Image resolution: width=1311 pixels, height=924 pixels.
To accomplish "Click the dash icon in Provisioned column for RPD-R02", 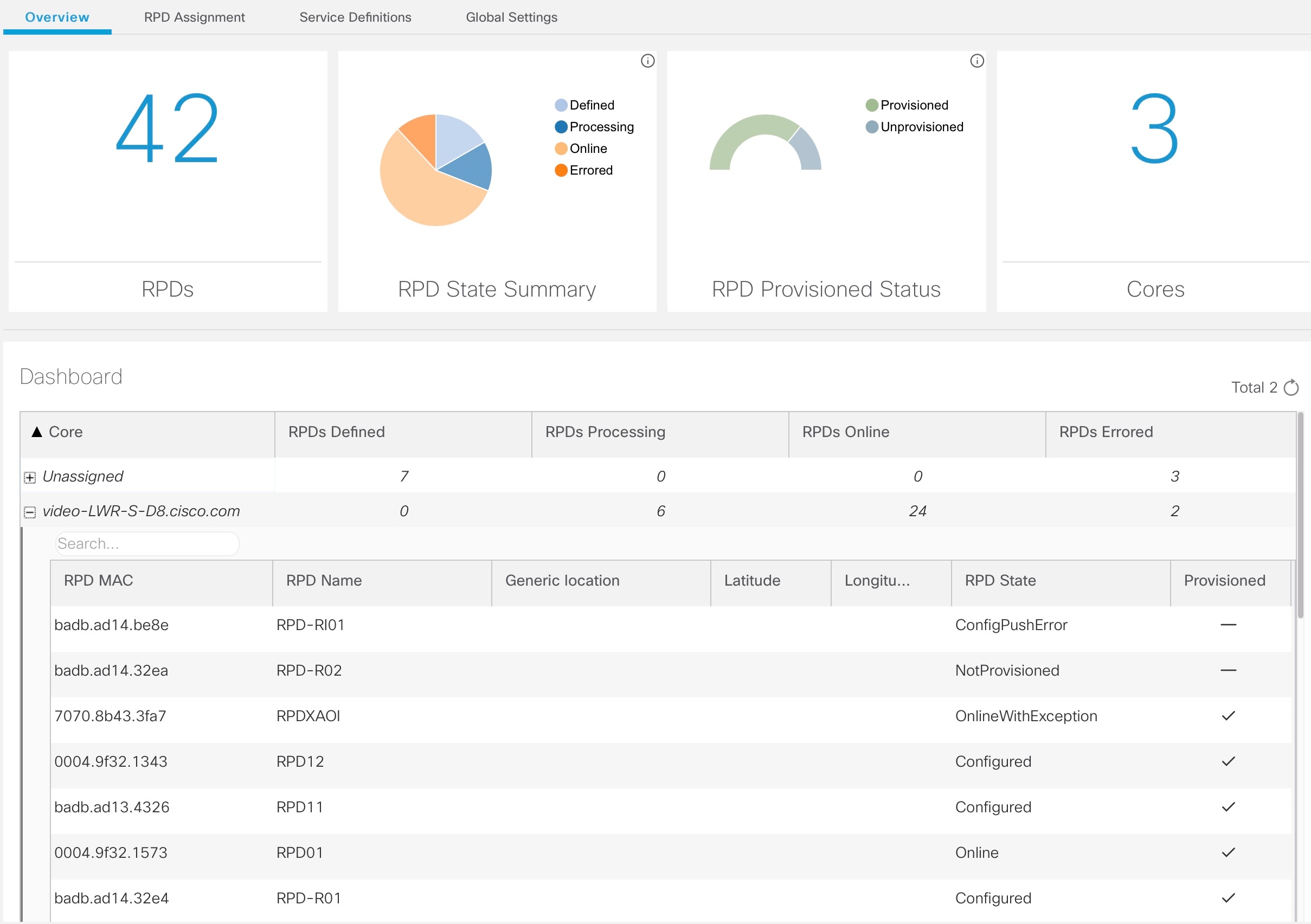I will [1228, 670].
